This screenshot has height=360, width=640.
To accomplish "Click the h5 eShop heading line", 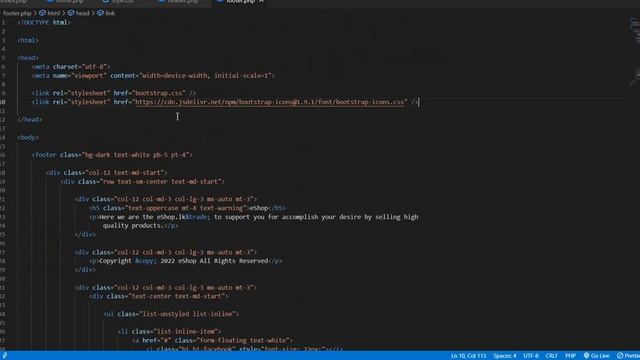I will pos(187,208).
